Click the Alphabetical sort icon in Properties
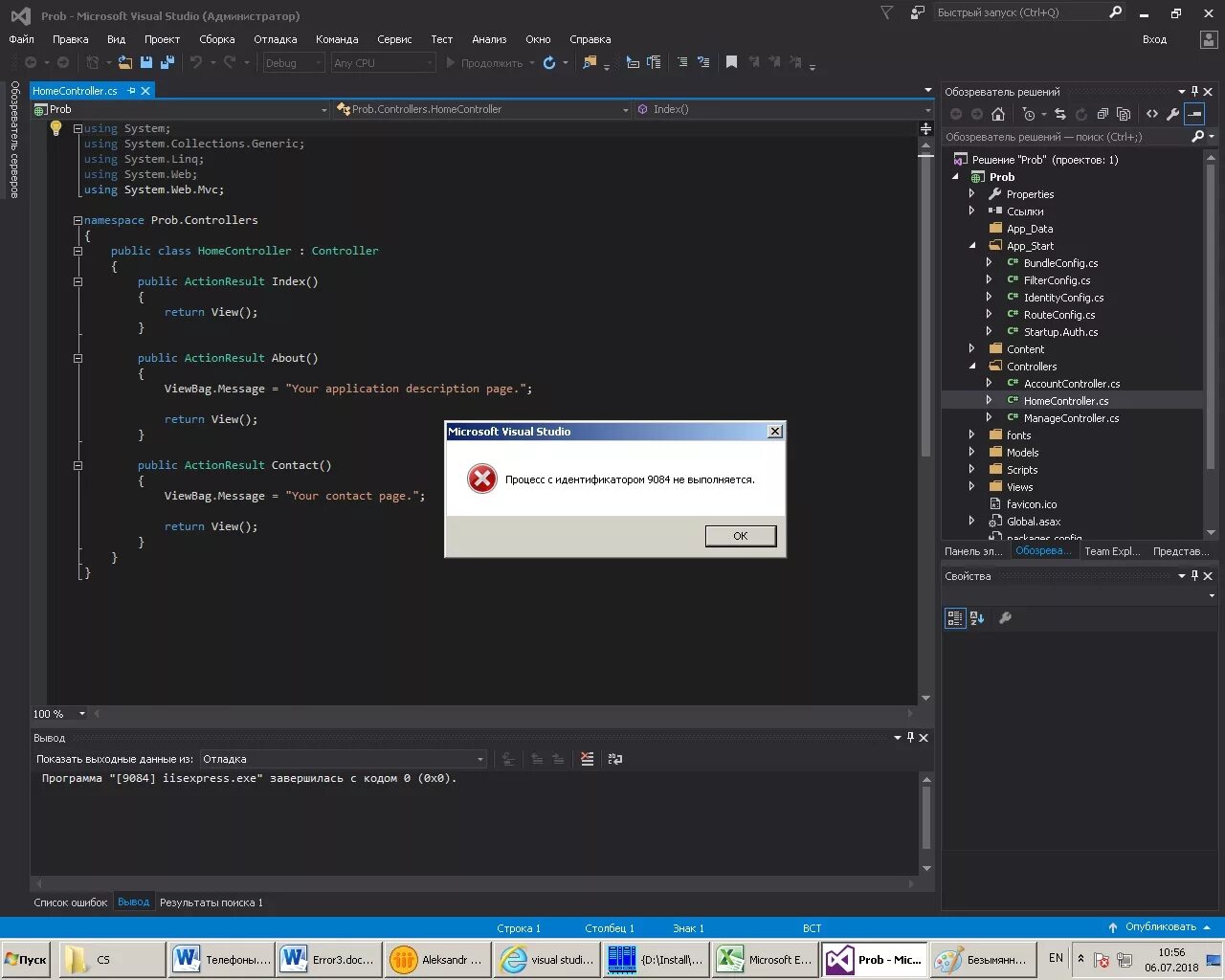 pos(977,618)
